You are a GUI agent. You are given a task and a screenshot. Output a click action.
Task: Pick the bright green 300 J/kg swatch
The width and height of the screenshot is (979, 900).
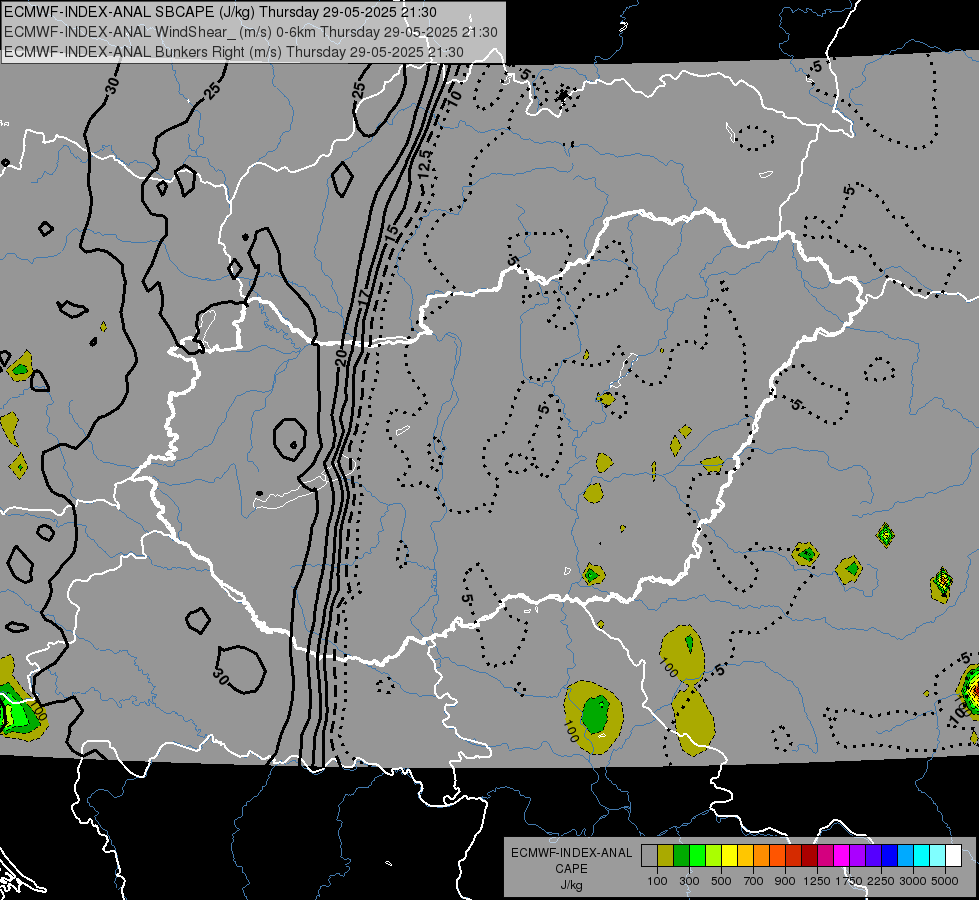click(697, 855)
